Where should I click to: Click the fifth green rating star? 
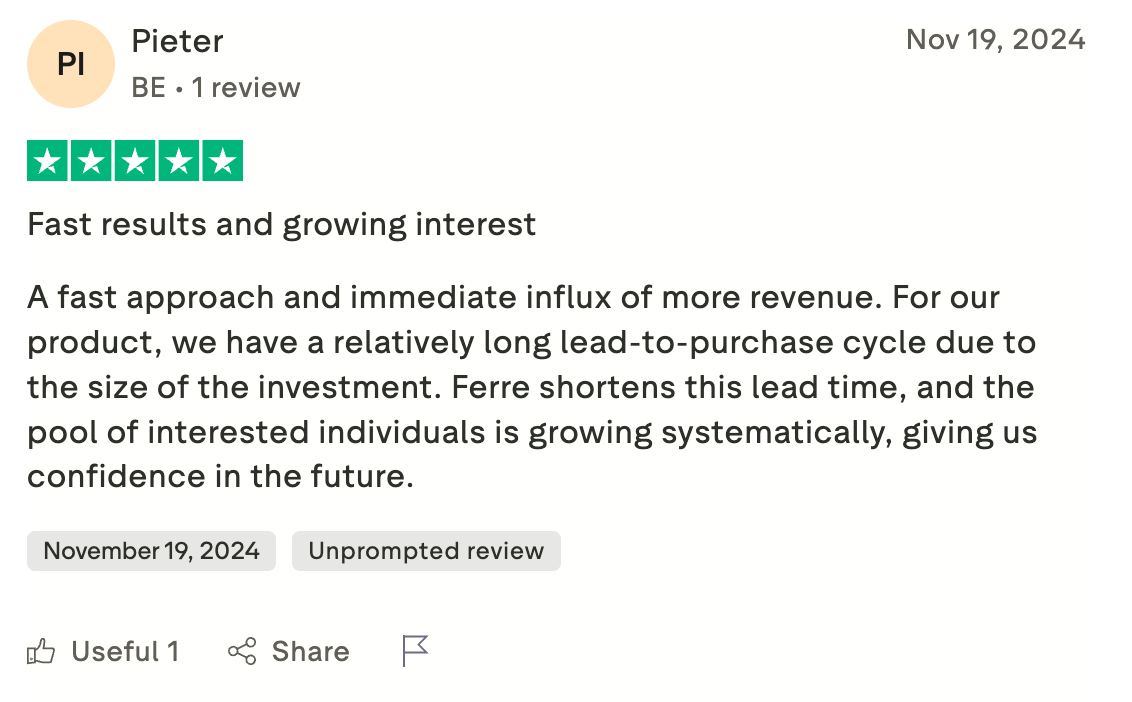pos(222,160)
